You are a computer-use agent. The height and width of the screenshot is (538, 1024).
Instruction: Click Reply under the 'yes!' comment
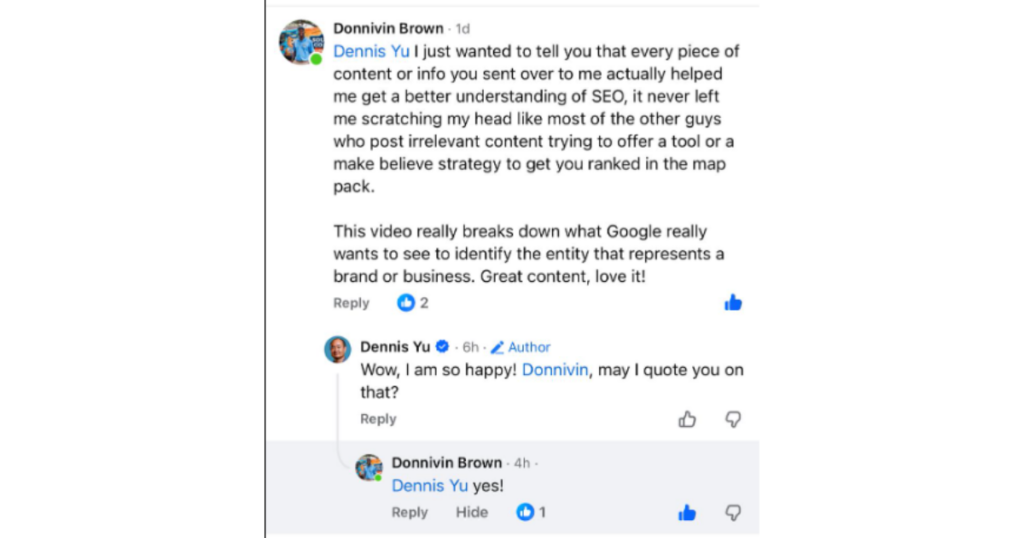[x=410, y=512]
